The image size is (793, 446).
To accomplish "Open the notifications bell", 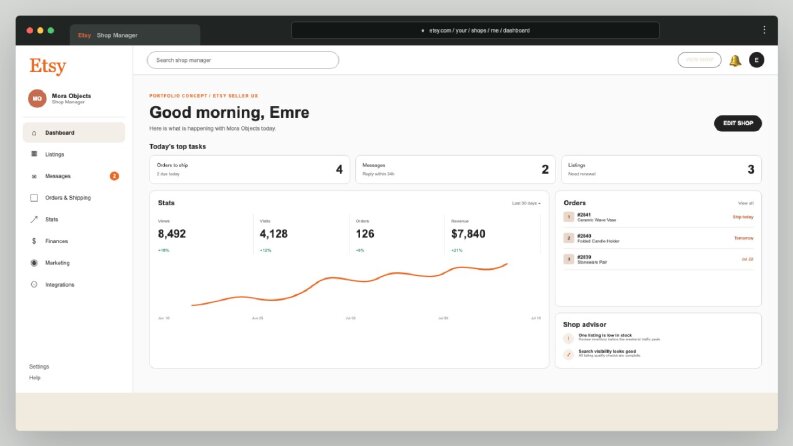I will 735,61.
